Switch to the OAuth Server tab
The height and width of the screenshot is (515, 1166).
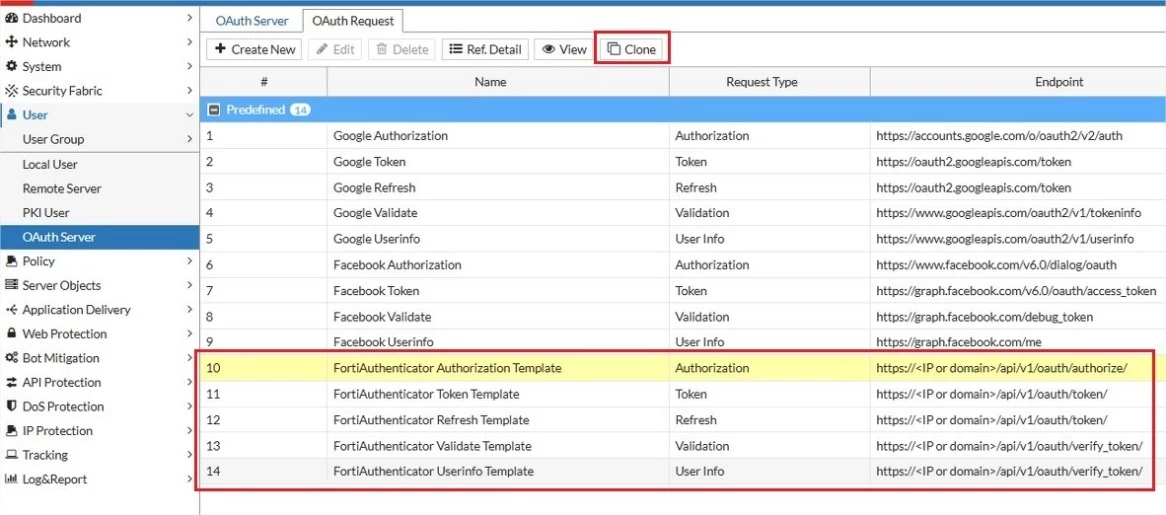(x=252, y=21)
